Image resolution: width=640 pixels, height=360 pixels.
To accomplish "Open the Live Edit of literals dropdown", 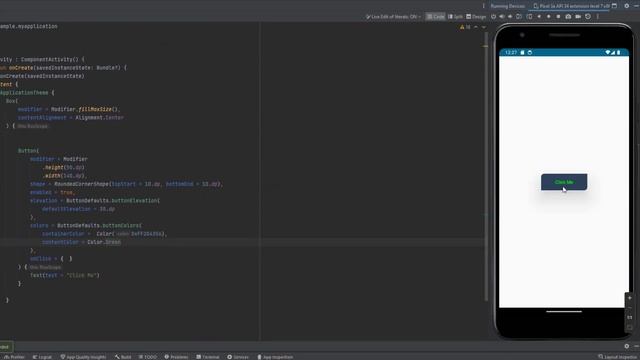I will (393, 17).
